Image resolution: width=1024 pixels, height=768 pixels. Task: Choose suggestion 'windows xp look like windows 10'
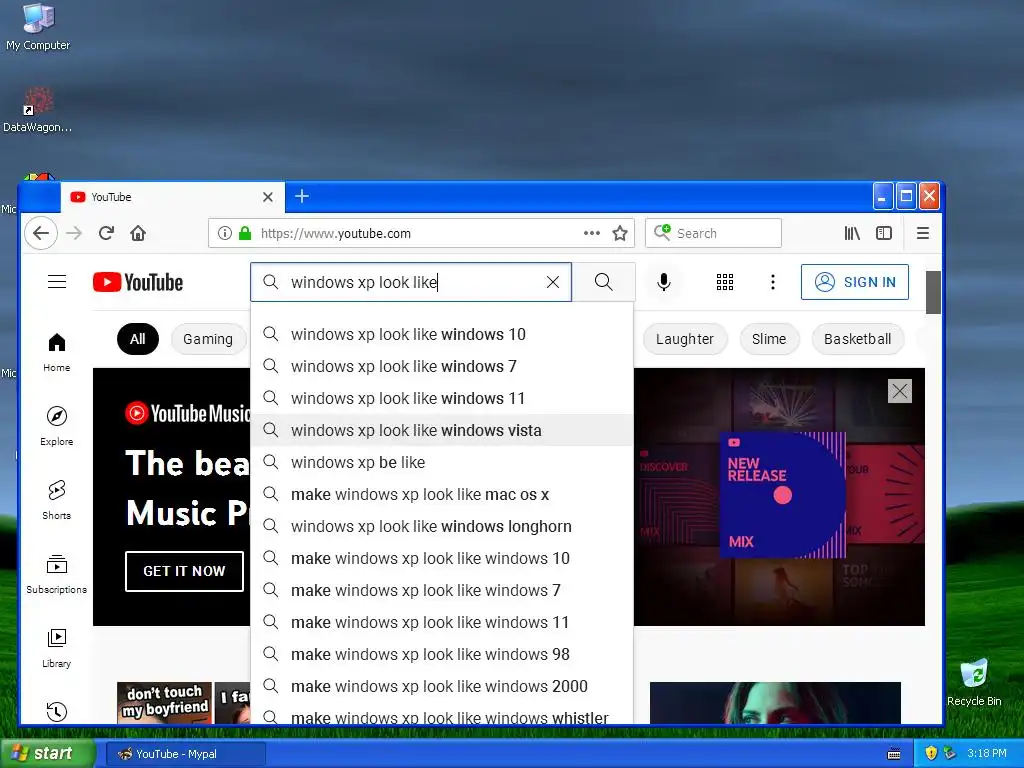click(441, 334)
